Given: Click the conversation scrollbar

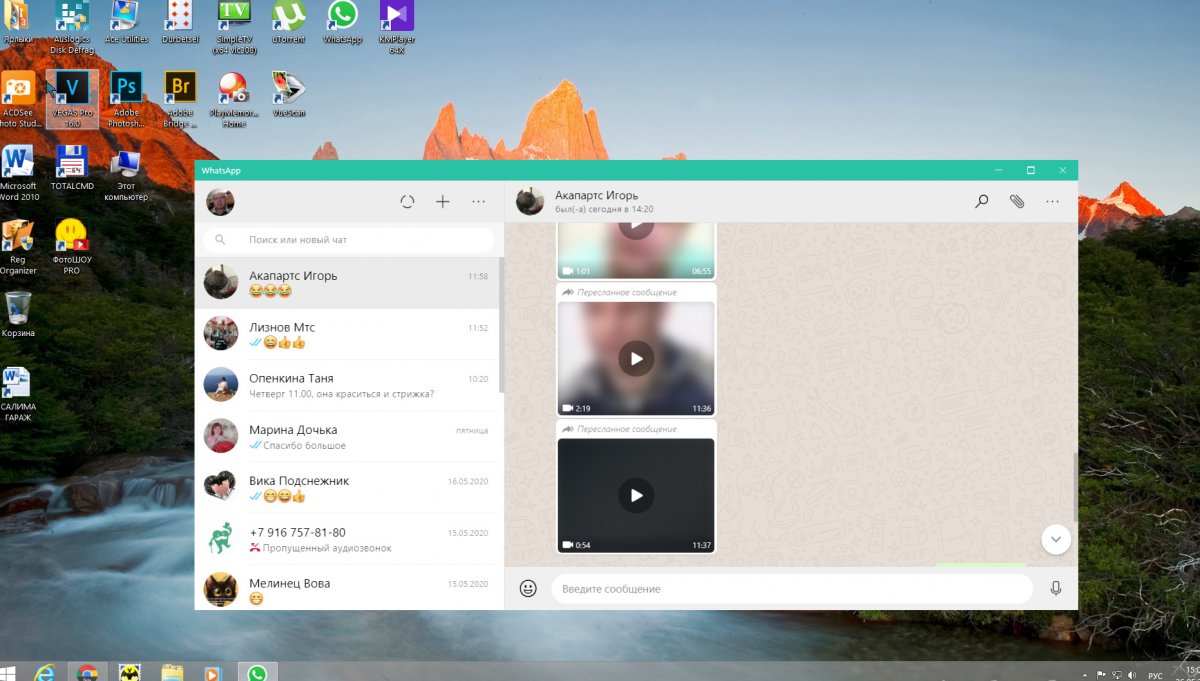Looking at the screenshot, I should click(x=1076, y=486).
